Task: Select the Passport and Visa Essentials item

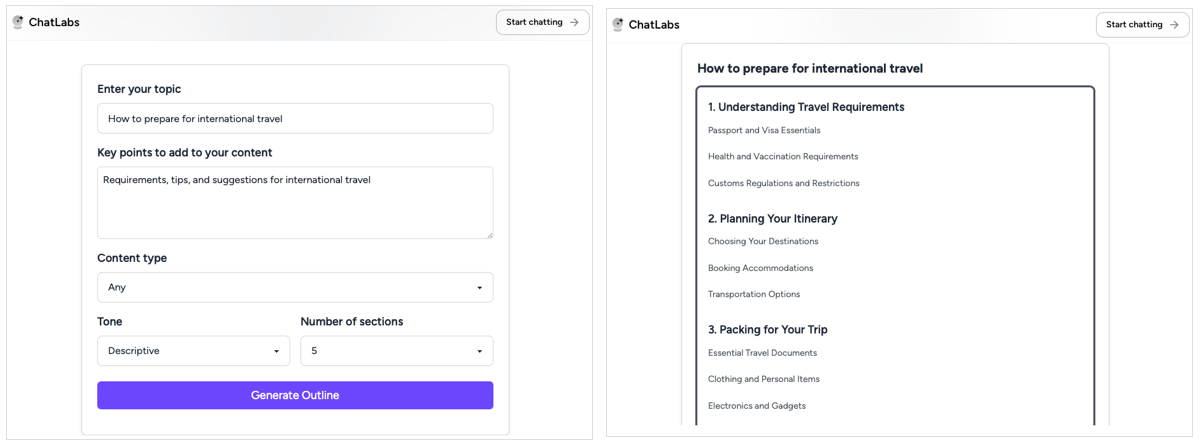Action: [x=764, y=130]
